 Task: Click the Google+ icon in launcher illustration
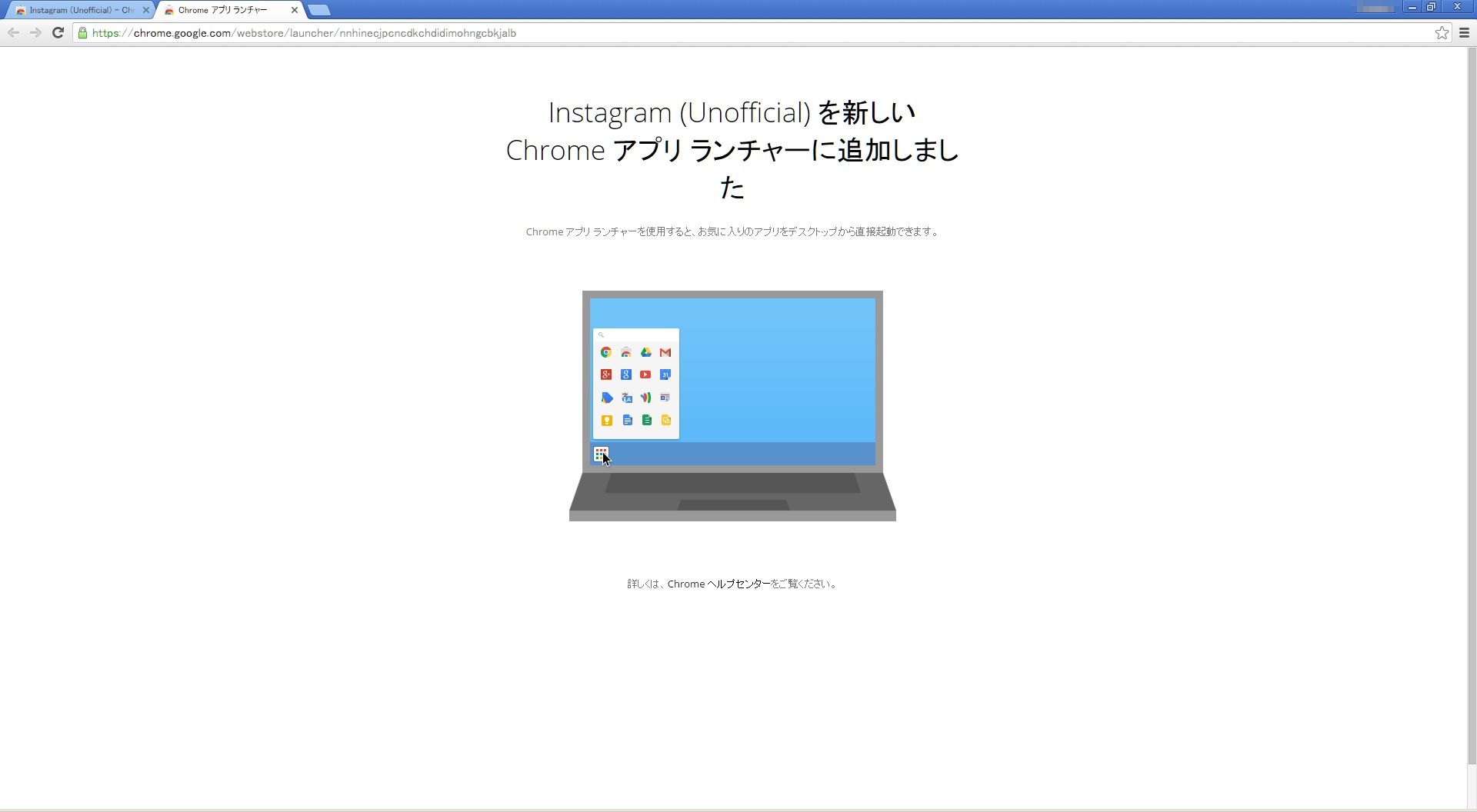[606, 374]
